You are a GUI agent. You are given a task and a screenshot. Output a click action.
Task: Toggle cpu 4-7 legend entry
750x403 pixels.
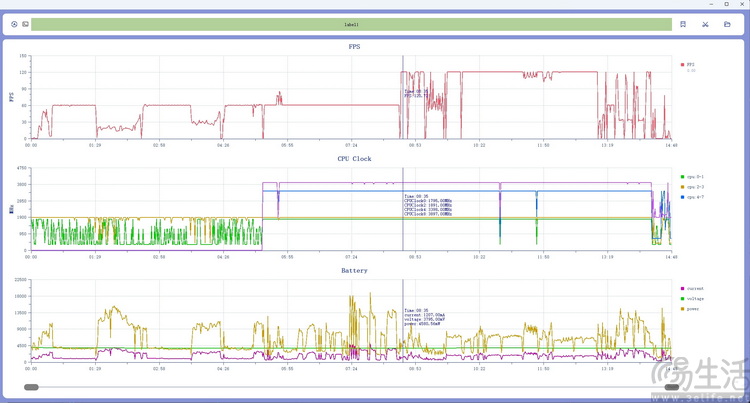pyautogui.click(x=692, y=197)
